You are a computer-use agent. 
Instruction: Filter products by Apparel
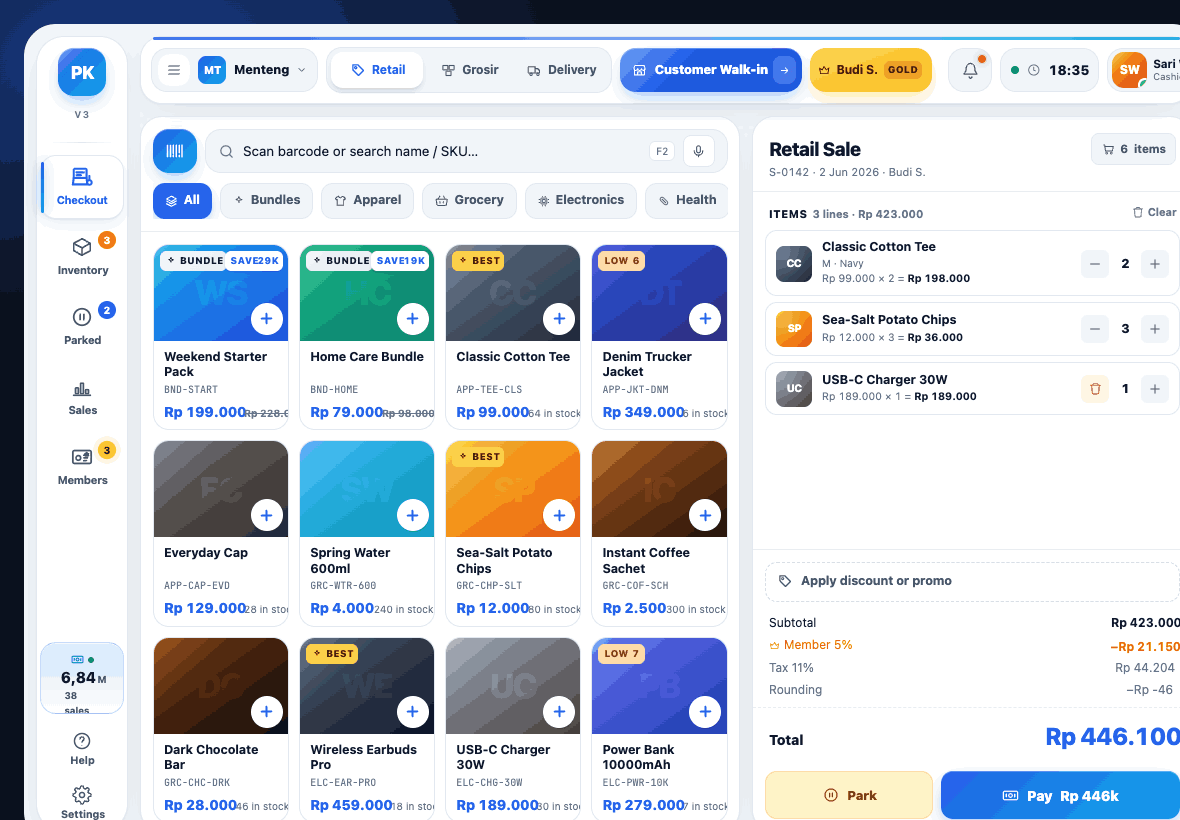click(x=367, y=200)
